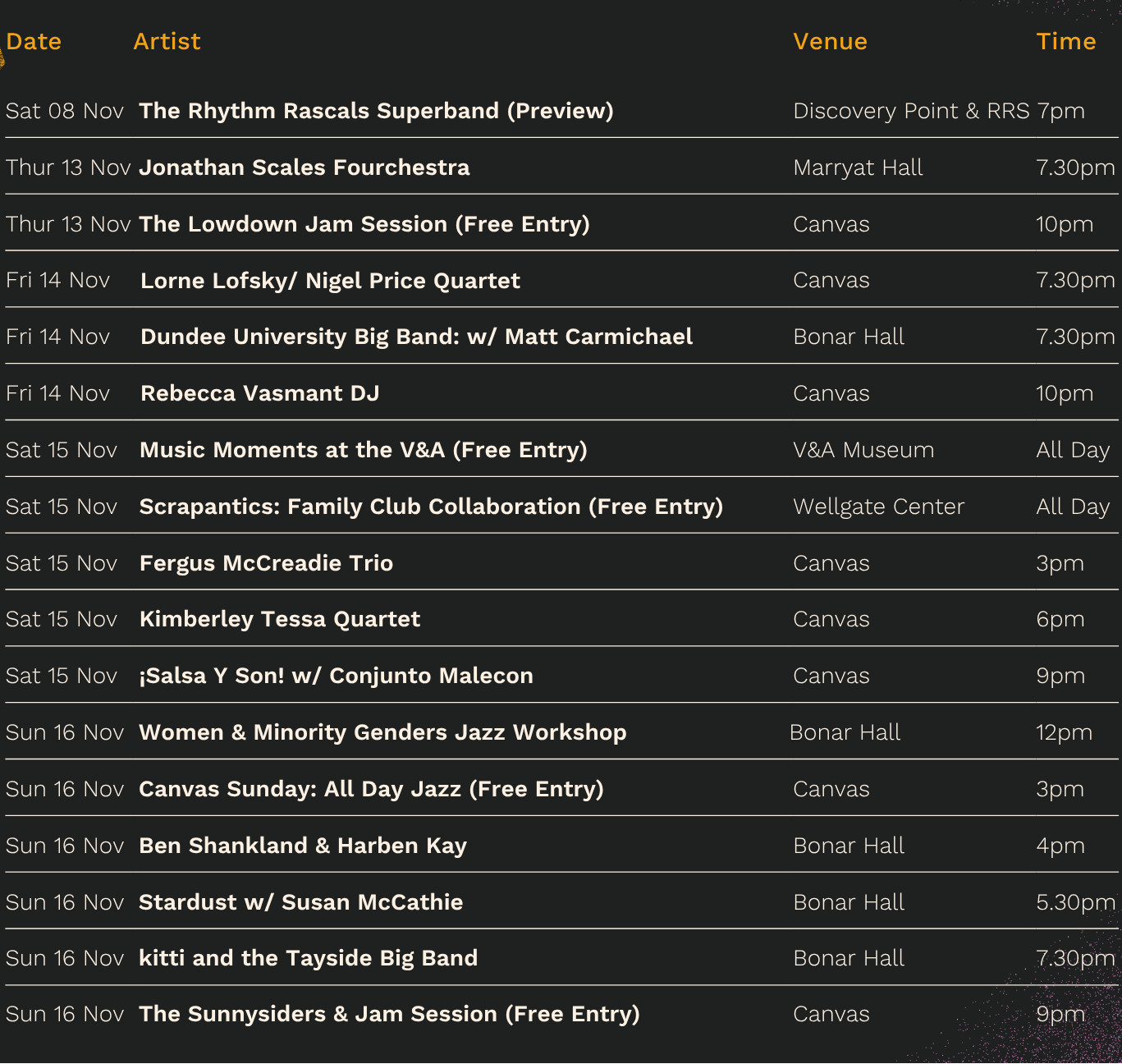The width and height of the screenshot is (1122, 1064).
Task: Click the Venue column header
Action: (830, 42)
